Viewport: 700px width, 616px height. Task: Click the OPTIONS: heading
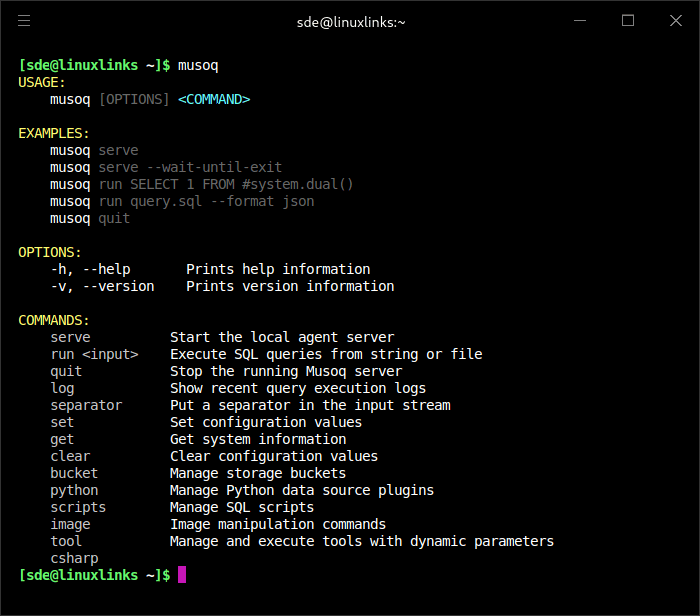pyautogui.click(x=50, y=253)
